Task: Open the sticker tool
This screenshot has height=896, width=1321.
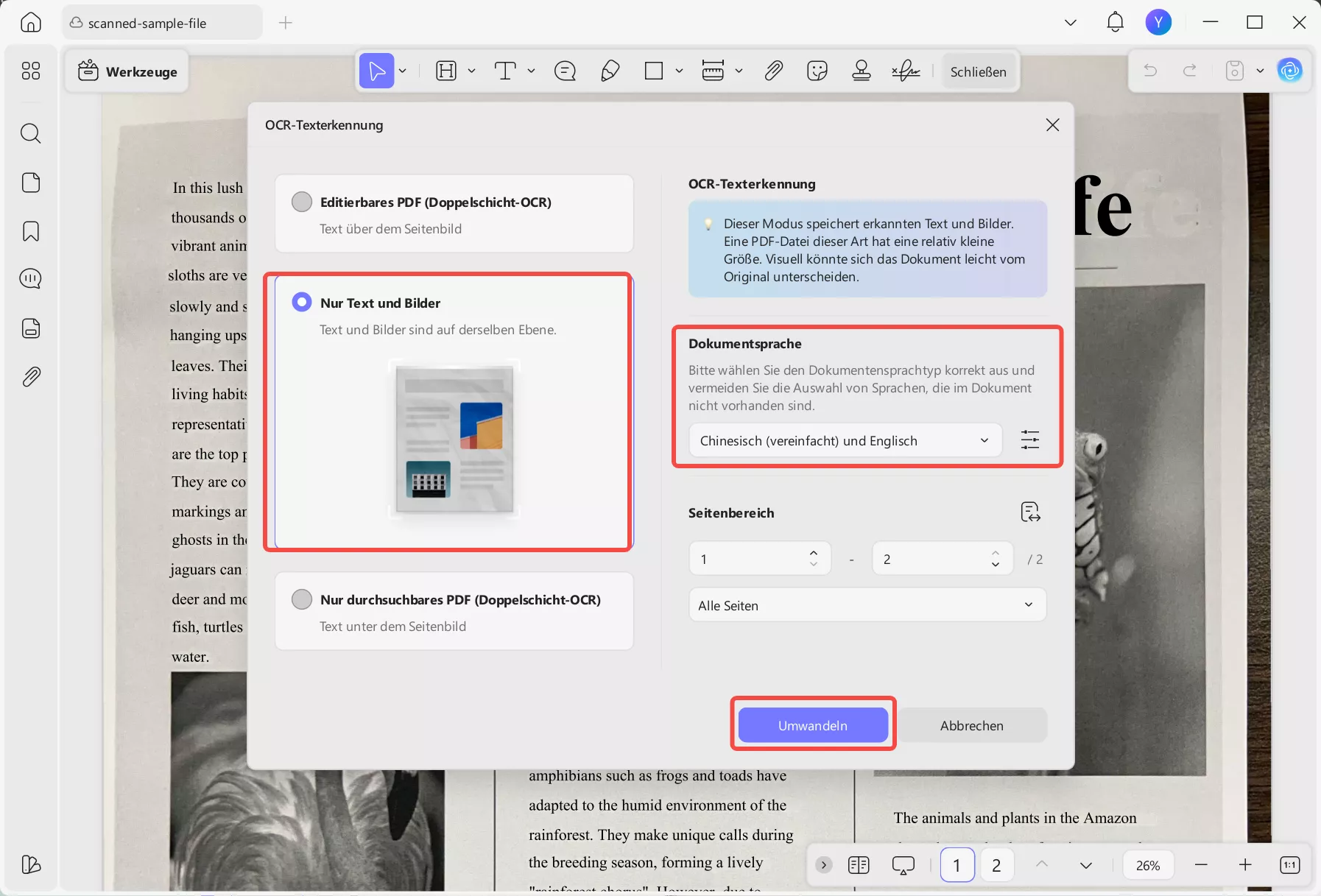Action: click(817, 71)
